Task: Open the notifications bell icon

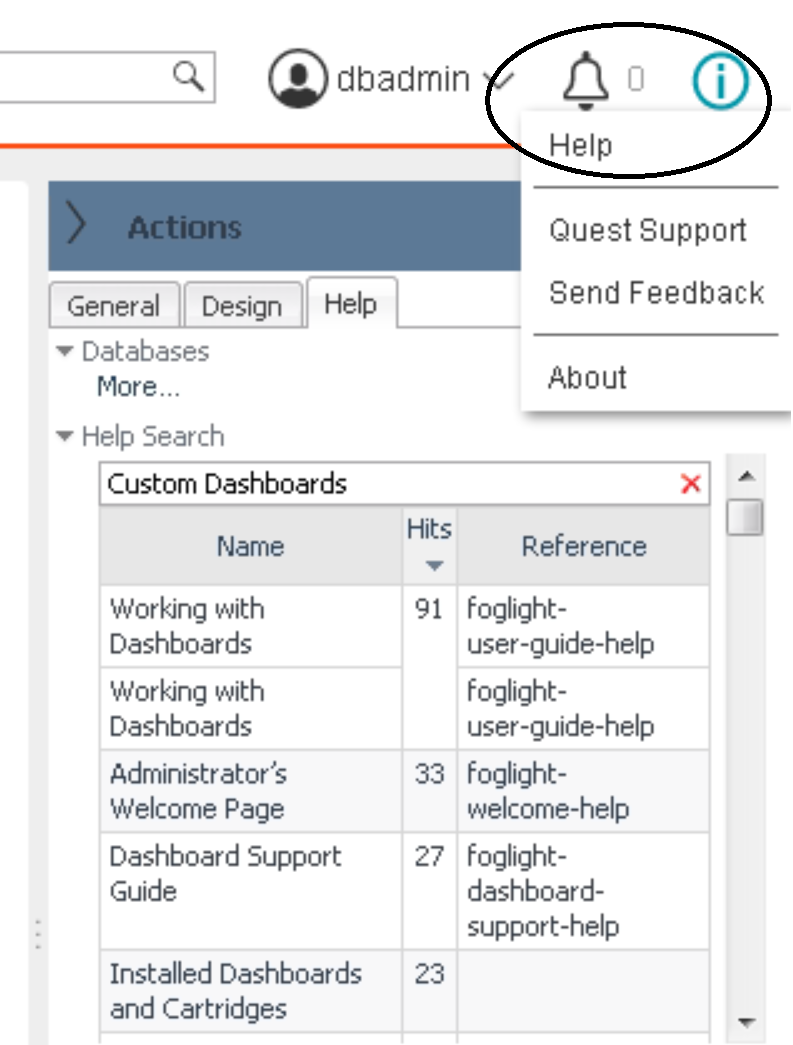Action: 585,80
